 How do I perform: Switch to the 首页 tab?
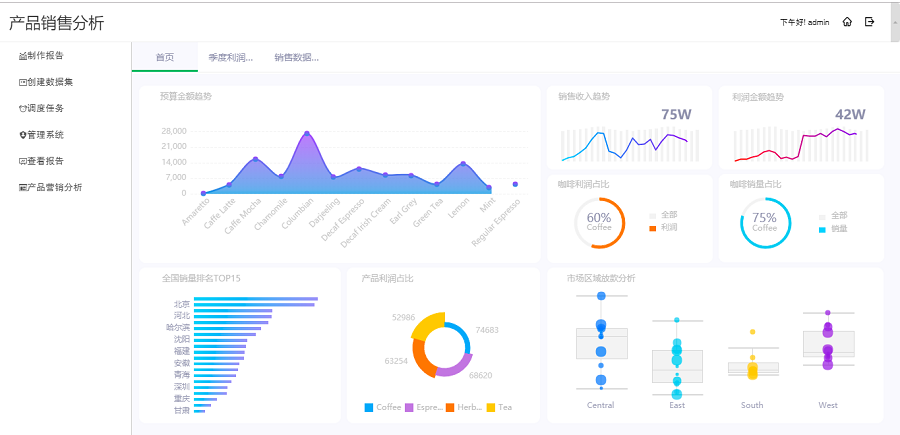pyautogui.click(x=165, y=58)
